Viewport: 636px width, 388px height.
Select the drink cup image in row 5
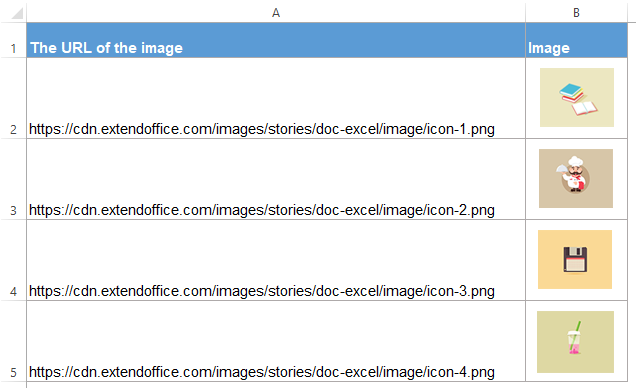(x=575, y=342)
